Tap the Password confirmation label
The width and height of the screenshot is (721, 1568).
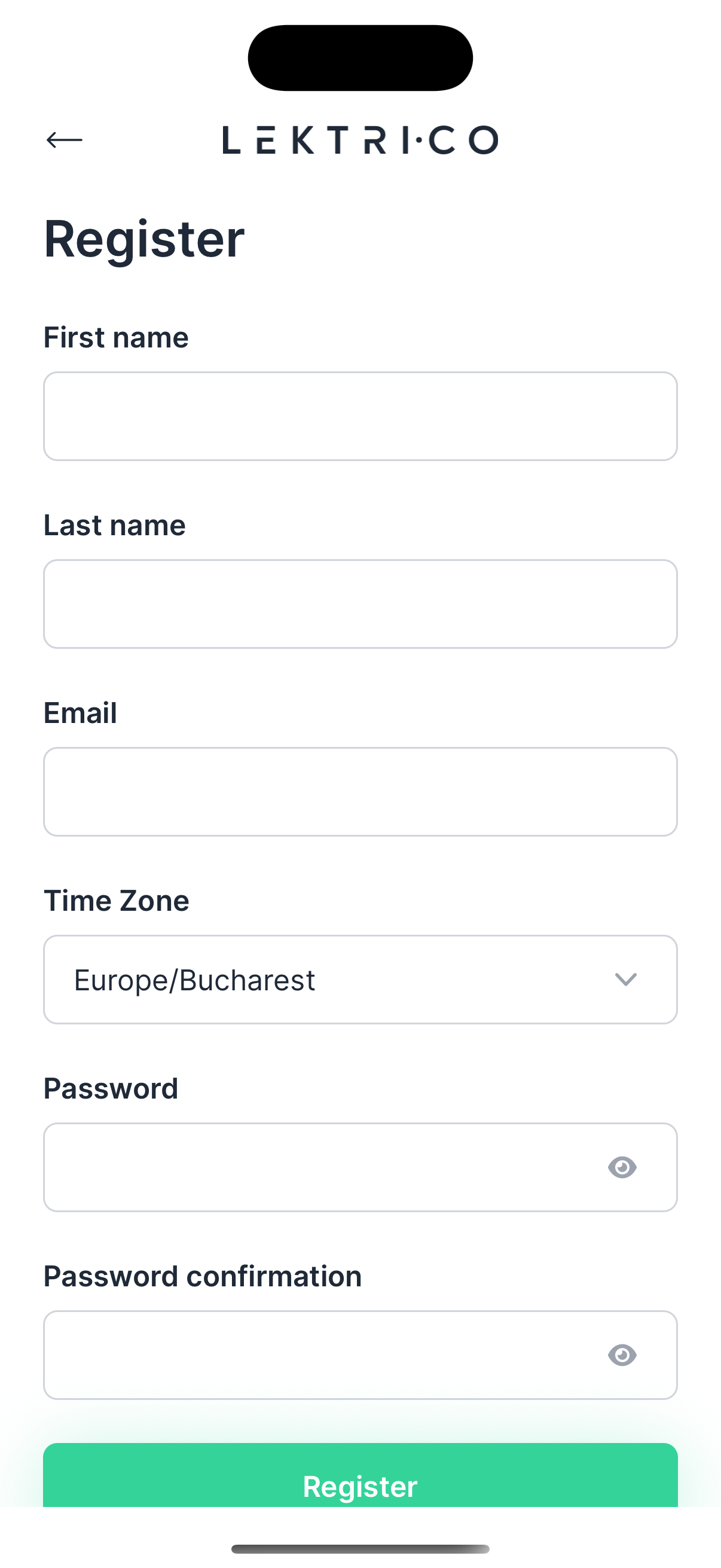(x=203, y=1276)
